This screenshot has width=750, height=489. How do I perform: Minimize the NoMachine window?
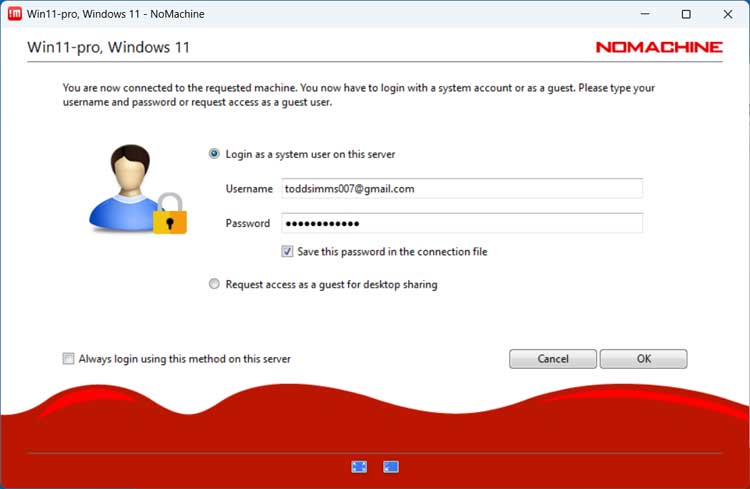coord(645,14)
